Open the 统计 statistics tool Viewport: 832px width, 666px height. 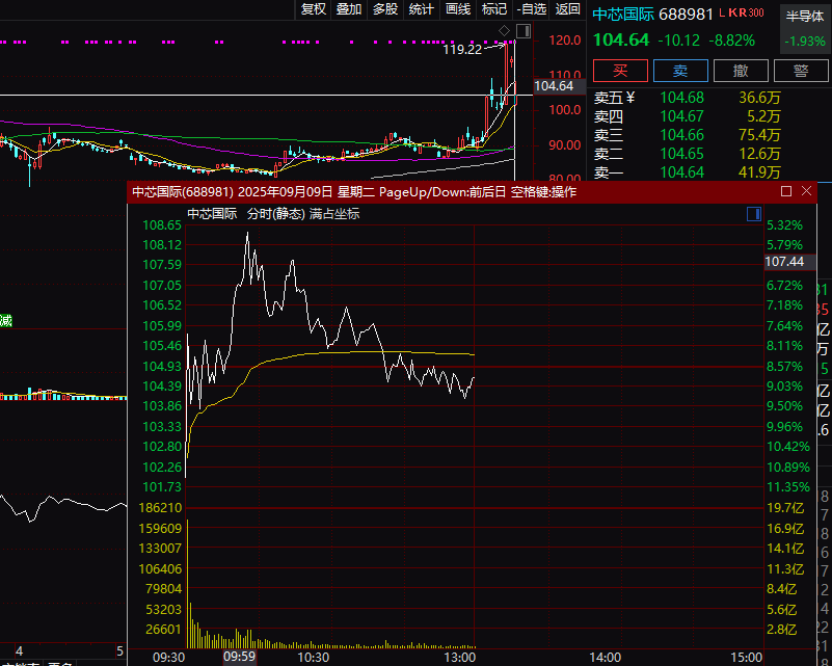click(x=421, y=9)
